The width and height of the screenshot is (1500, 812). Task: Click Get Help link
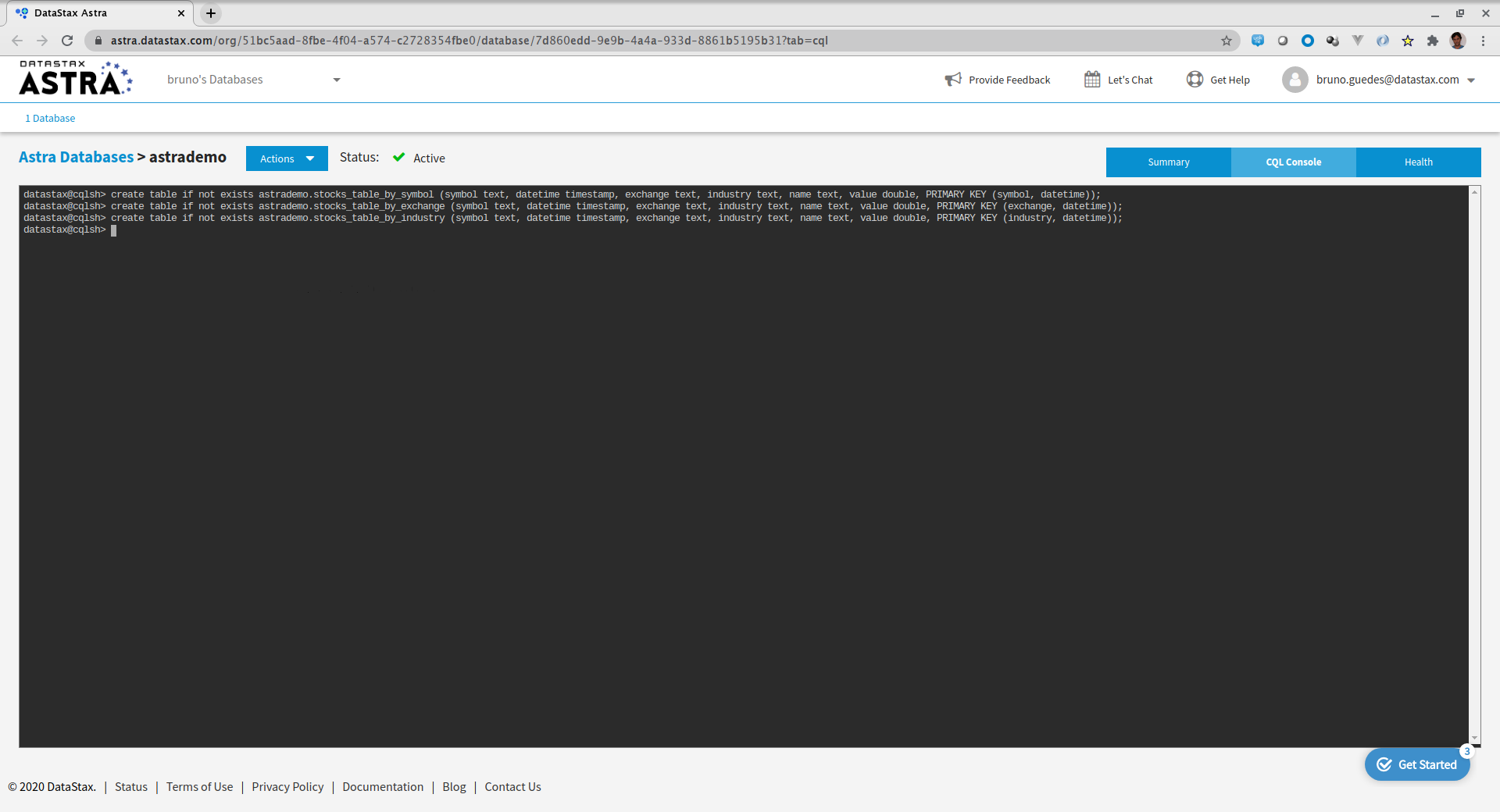click(x=1230, y=80)
